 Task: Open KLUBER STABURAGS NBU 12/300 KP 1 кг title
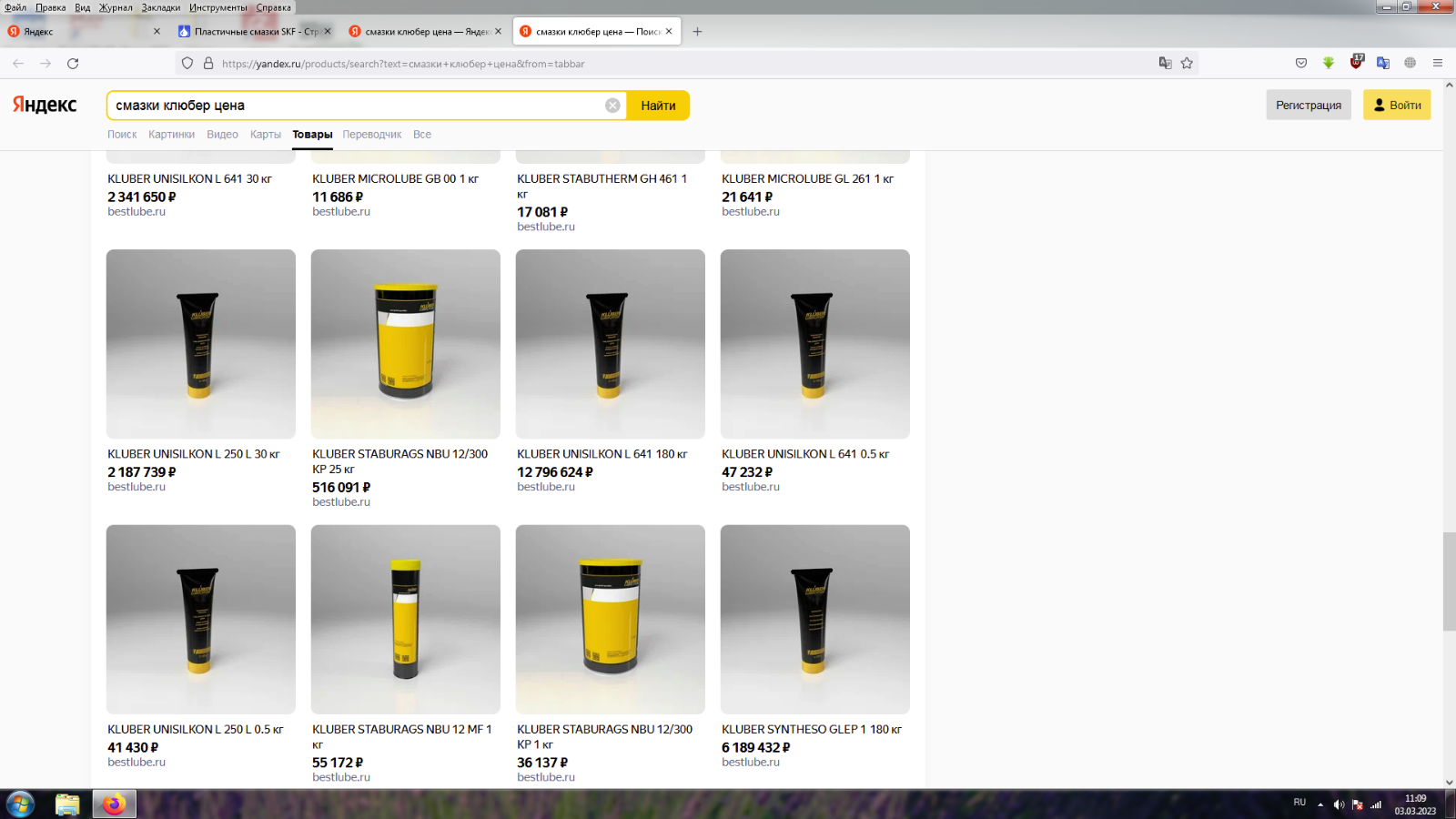604,737
